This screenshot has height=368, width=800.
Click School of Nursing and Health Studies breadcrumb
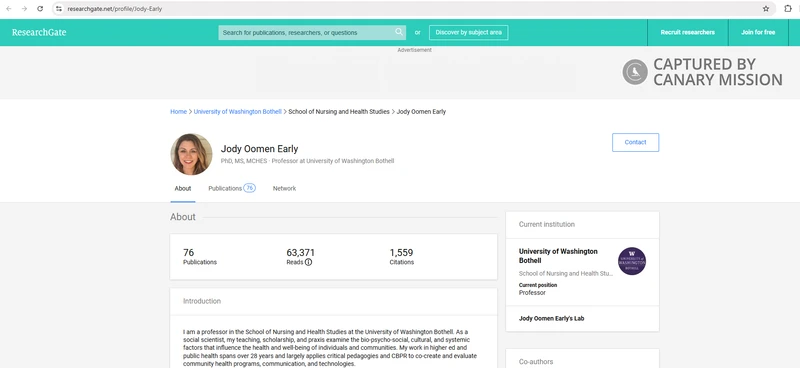point(339,112)
